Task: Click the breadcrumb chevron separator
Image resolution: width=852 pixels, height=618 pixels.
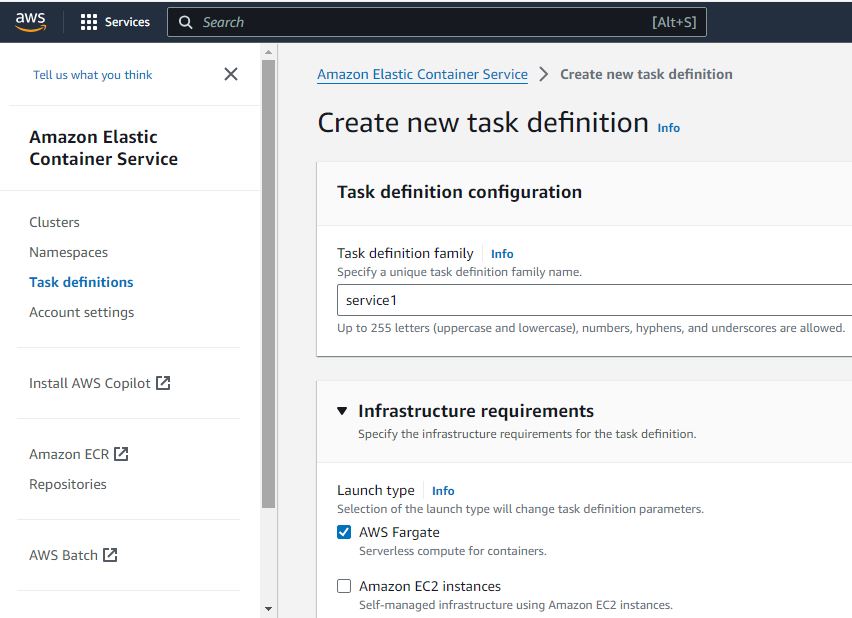Action: (x=543, y=74)
